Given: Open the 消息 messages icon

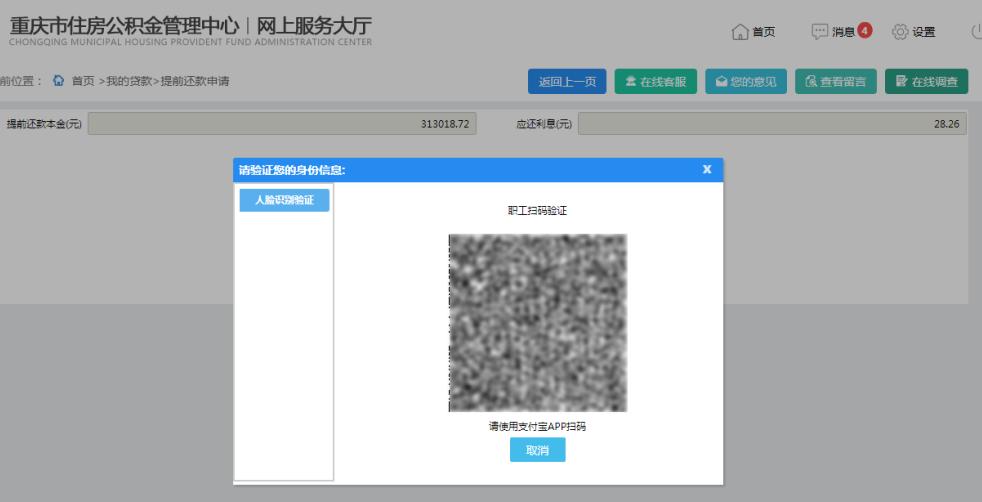Looking at the screenshot, I should click(820, 31).
